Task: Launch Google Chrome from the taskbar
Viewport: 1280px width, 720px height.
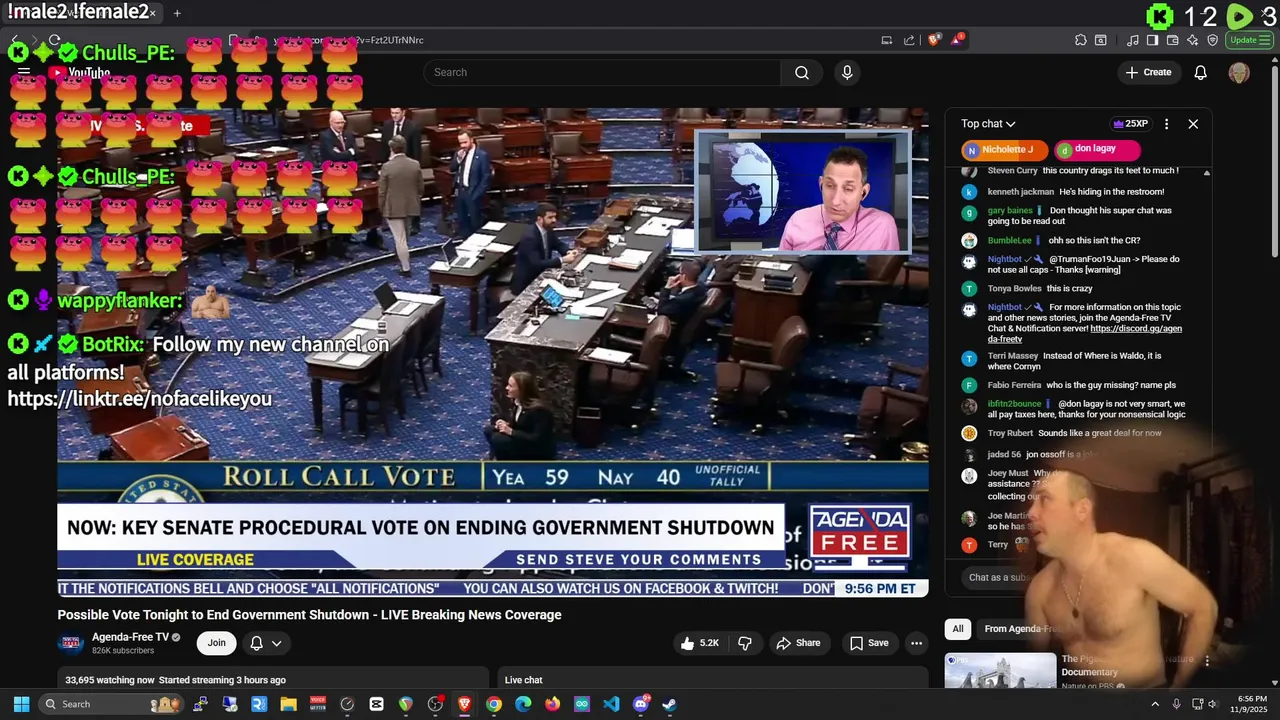Action: click(x=494, y=704)
